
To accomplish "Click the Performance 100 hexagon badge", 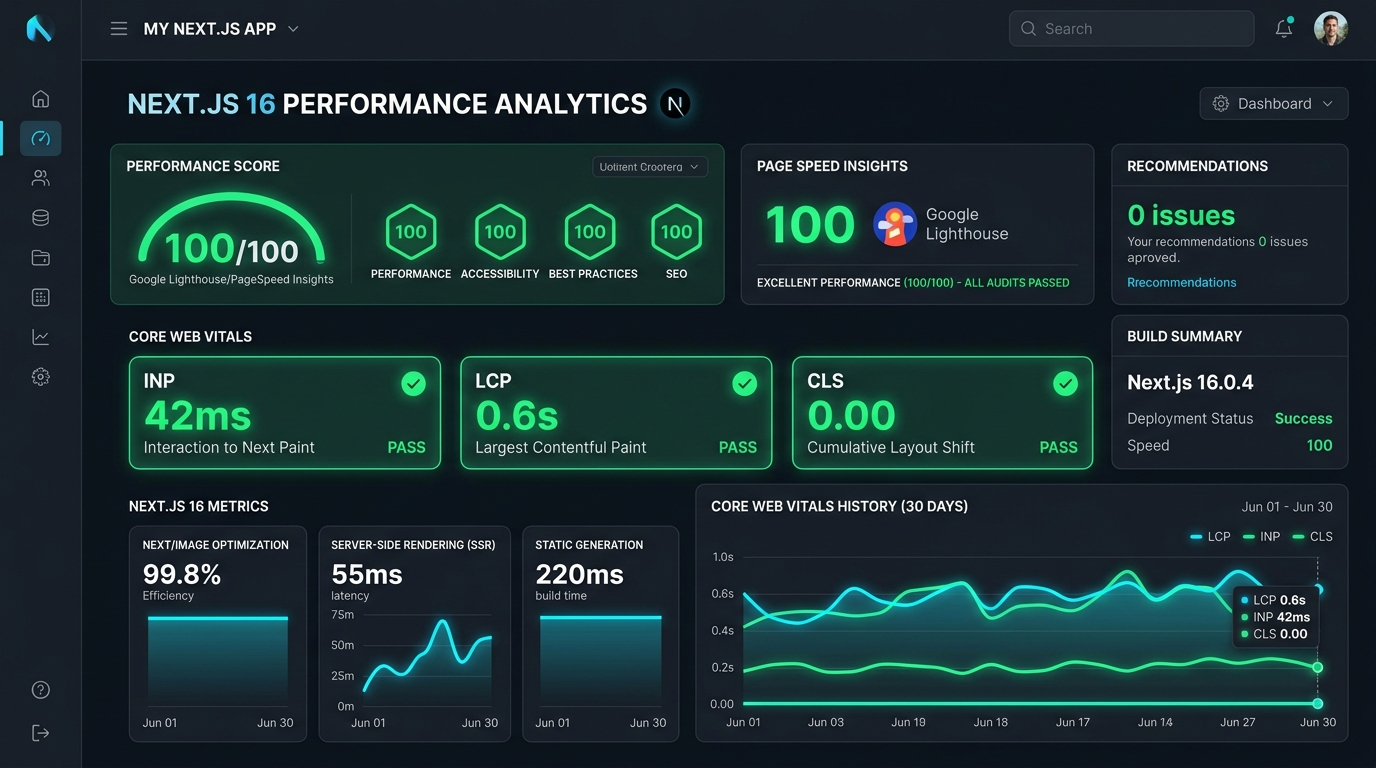I will coord(411,232).
